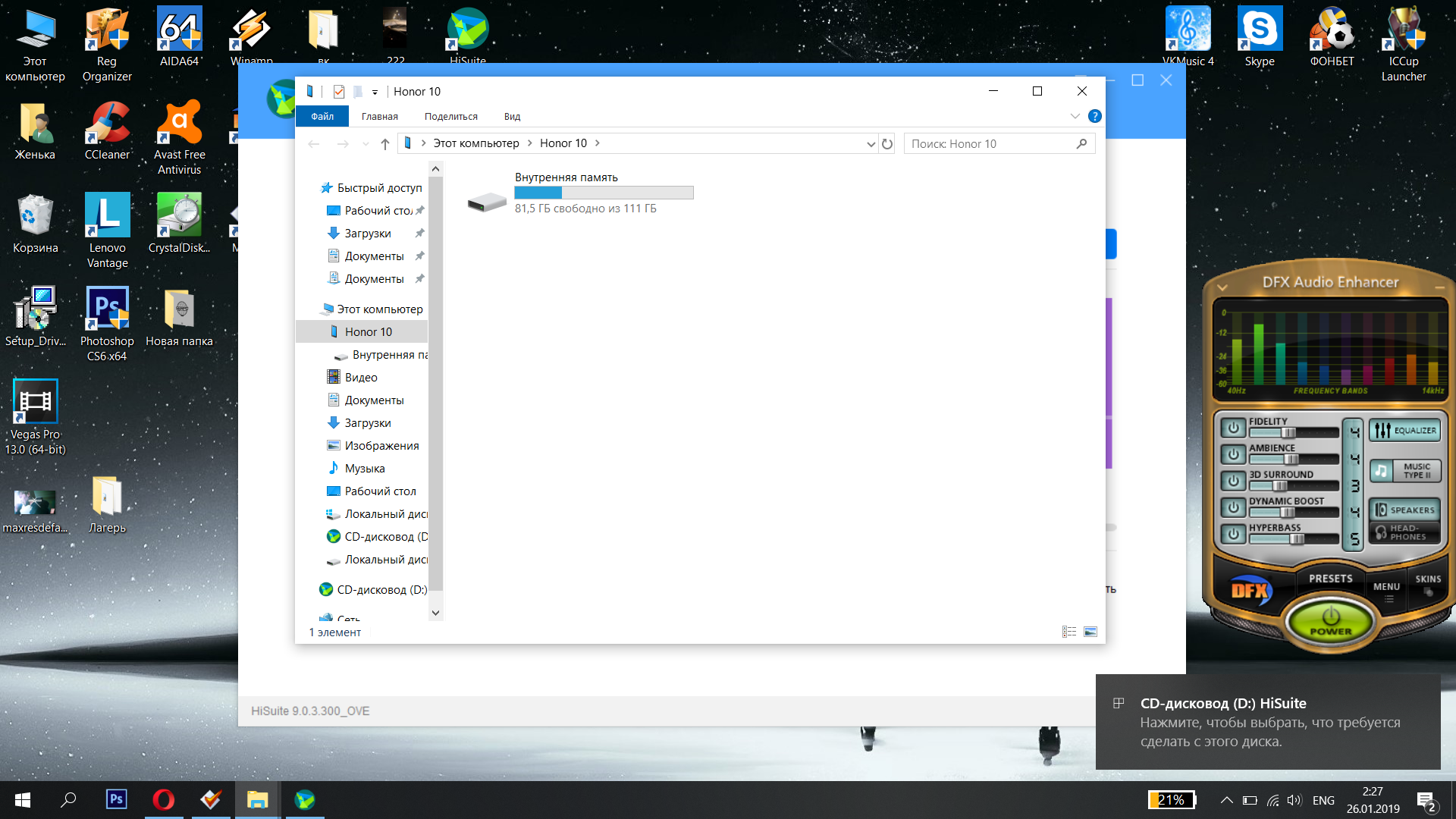Select VKMusic 4 desktop icon
The height and width of the screenshot is (819, 1456).
click(1188, 36)
